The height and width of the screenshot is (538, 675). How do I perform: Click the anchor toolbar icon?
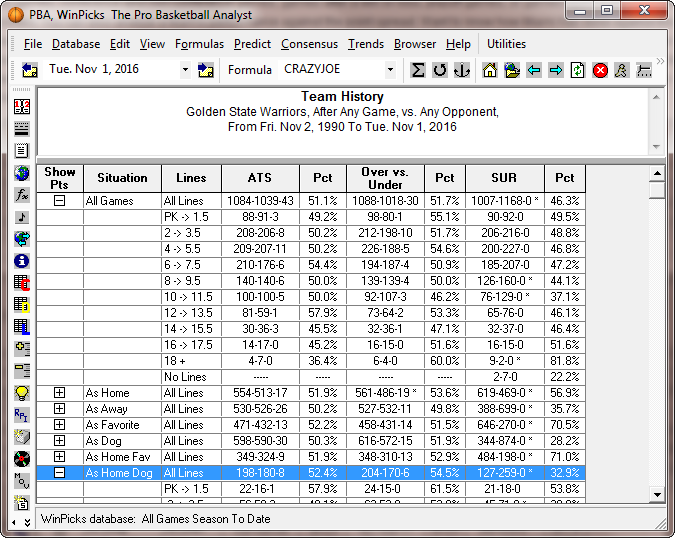pyautogui.click(x=461, y=70)
